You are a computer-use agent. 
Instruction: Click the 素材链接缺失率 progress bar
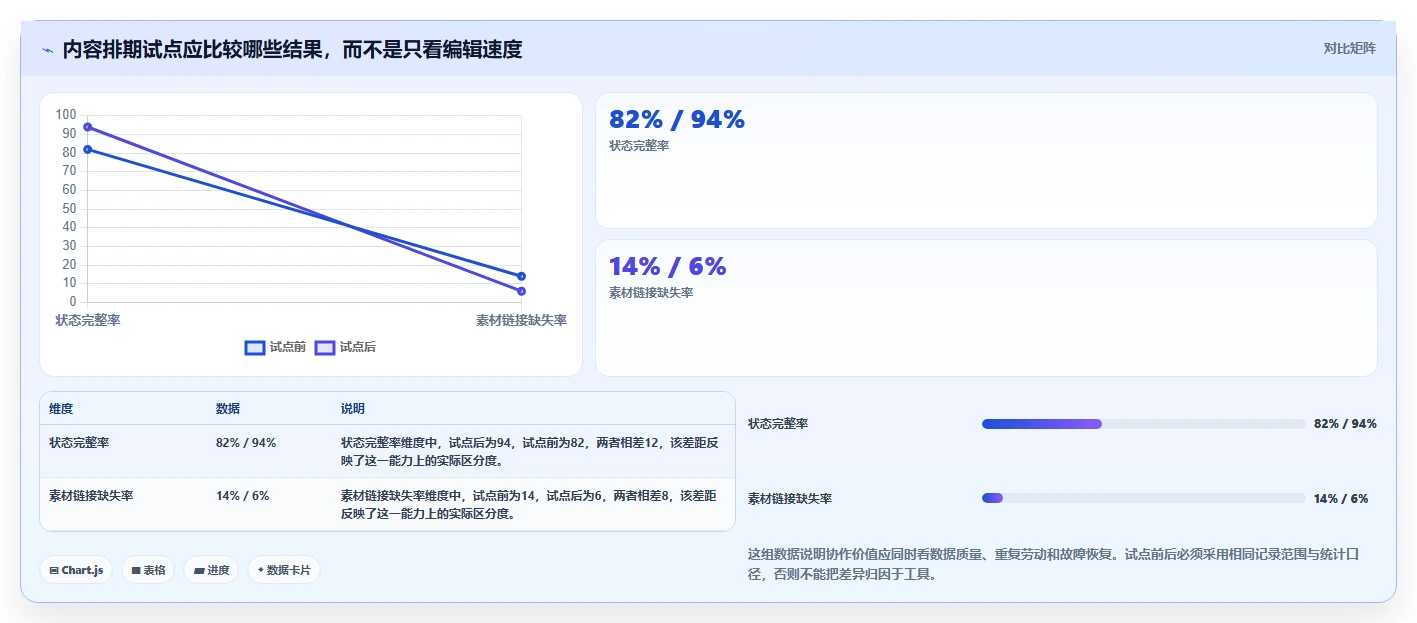tap(1144, 498)
